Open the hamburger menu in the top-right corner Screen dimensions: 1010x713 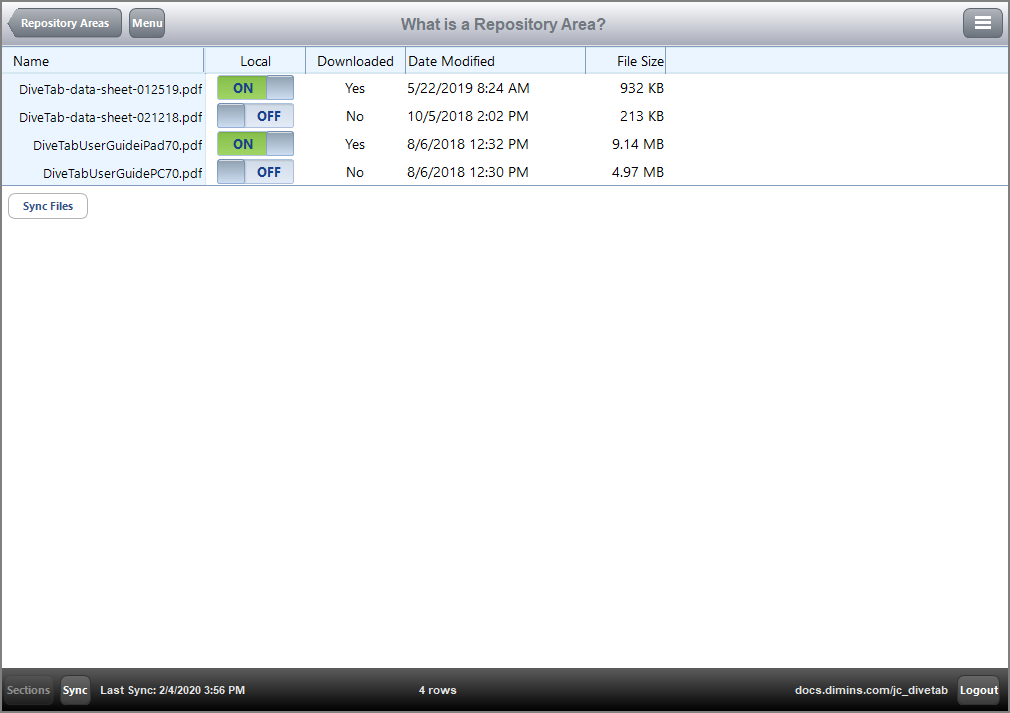pyautogui.click(x=982, y=22)
